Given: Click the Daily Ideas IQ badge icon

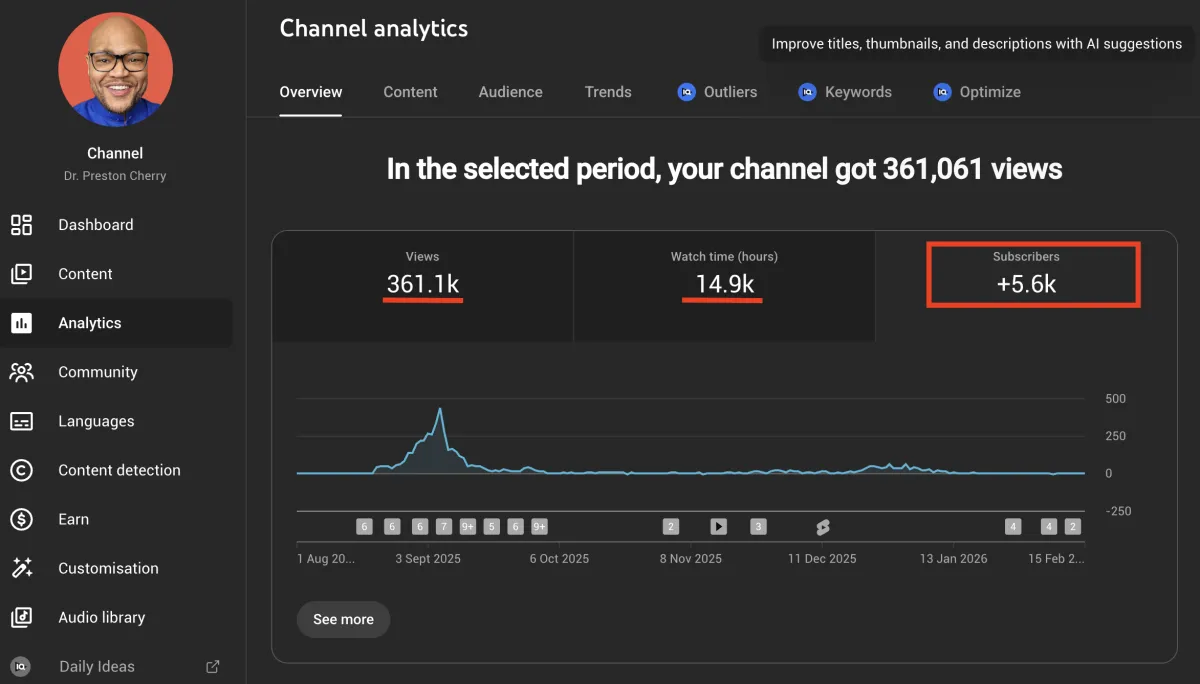Looking at the screenshot, I should [x=21, y=666].
